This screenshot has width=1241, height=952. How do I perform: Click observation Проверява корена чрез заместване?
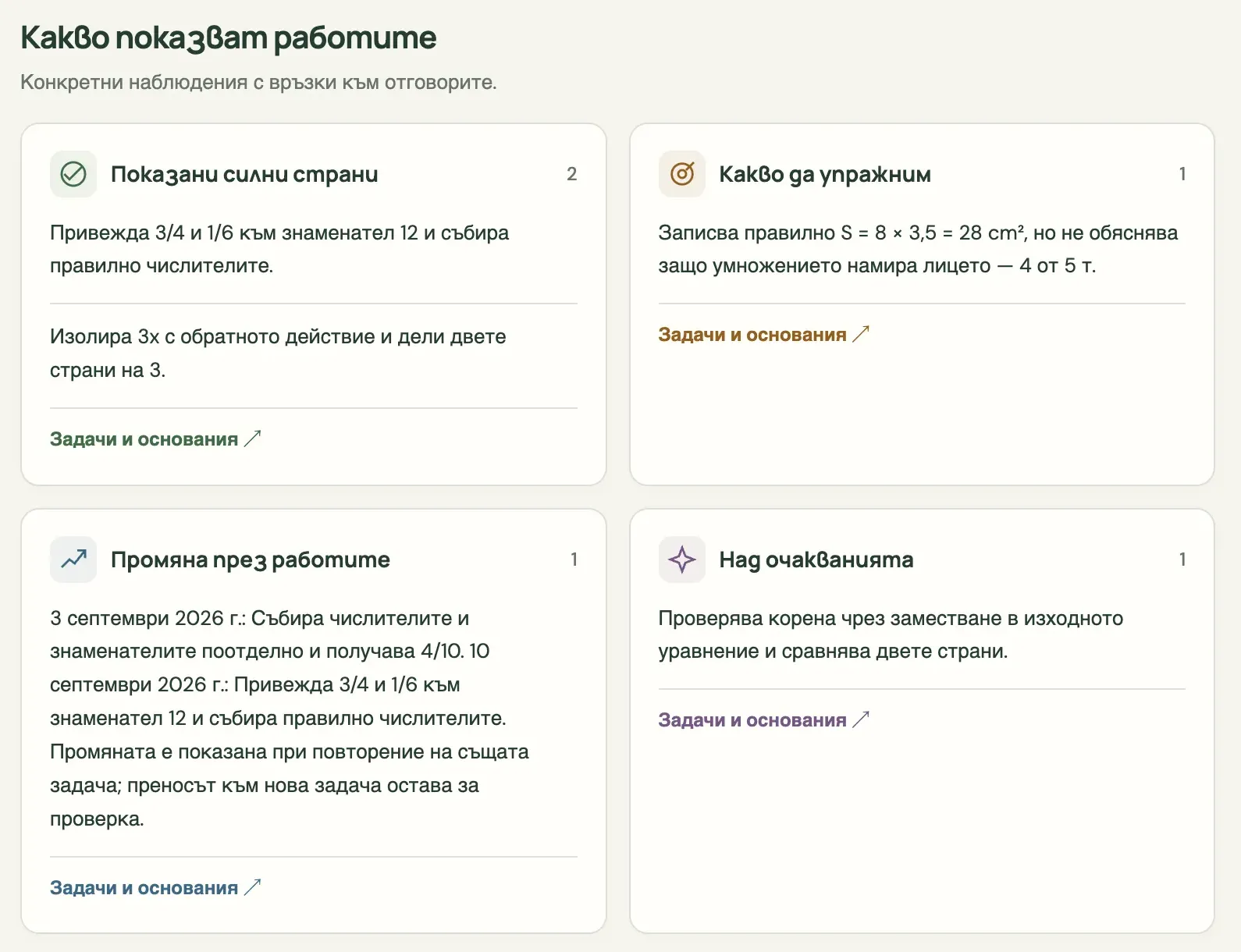click(891, 634)
